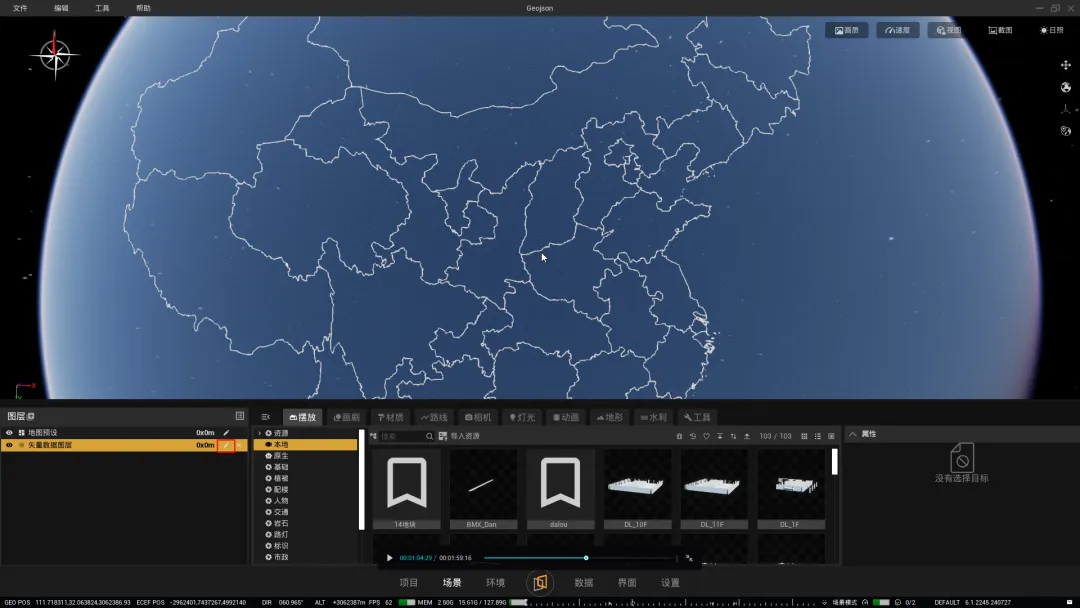The width and height of the screenshot is (1080, 608).
Task: Select the 本地 category
Action: 306,445
